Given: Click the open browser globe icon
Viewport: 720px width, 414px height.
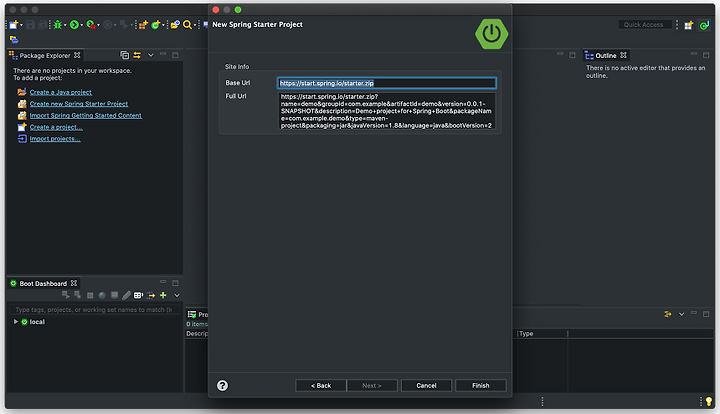Looking at the screenshot, I should point(102,296).
